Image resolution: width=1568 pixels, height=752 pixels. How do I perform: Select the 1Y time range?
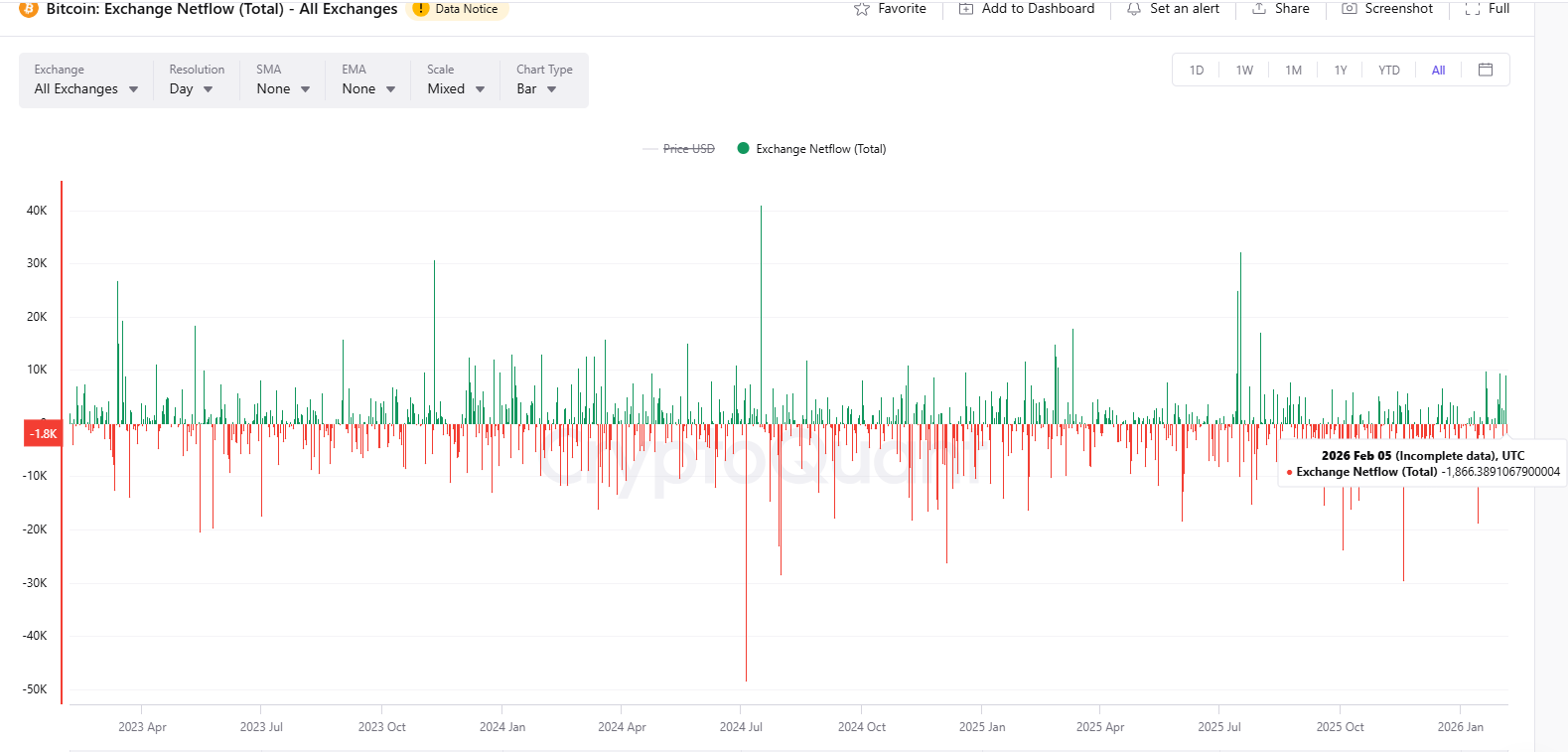(x=1341, y=71)
